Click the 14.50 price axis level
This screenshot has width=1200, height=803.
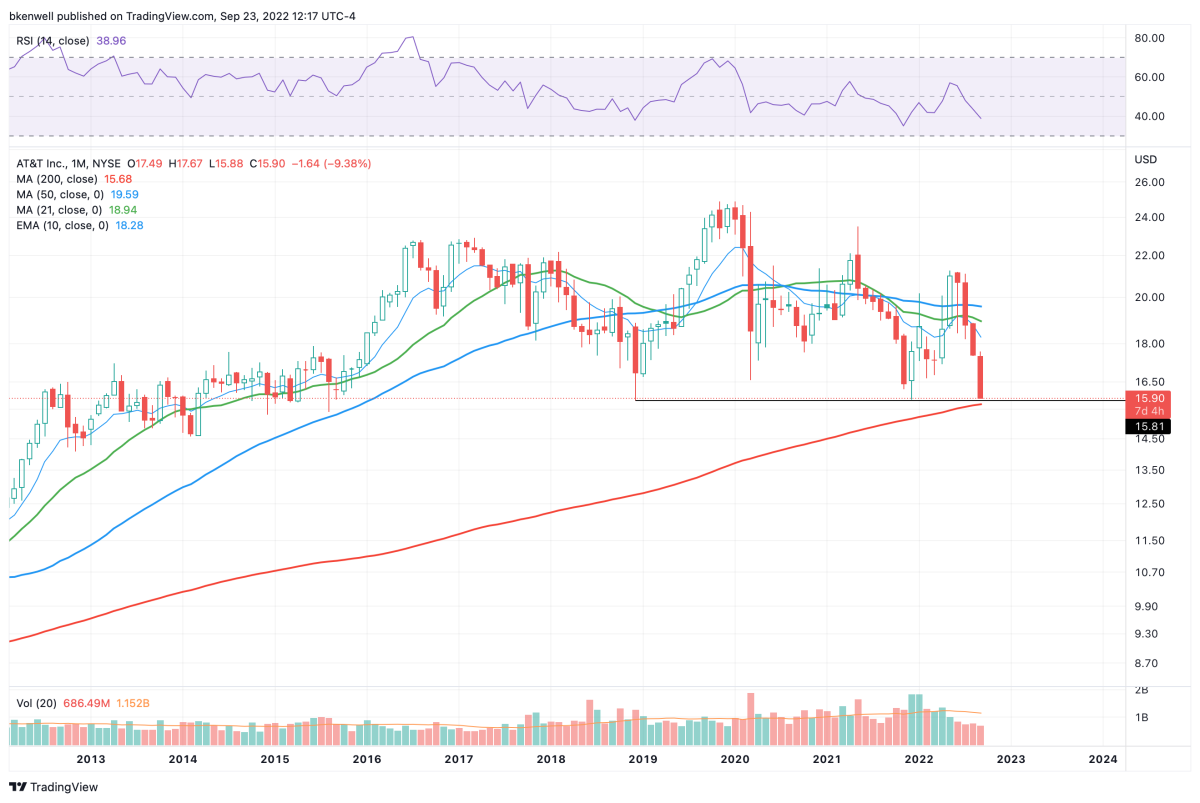pos(1149,439)
